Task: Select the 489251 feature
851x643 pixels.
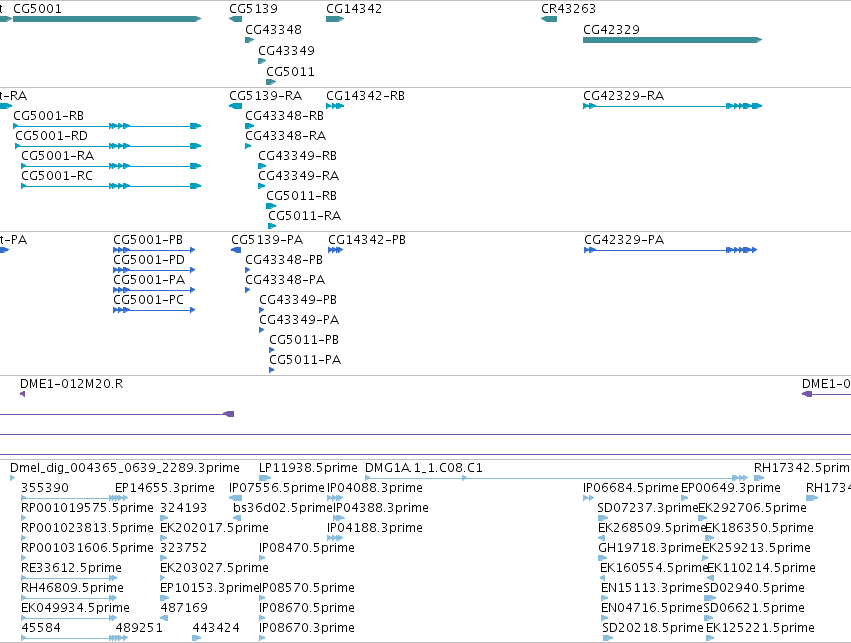Action: tap(122, 639)
